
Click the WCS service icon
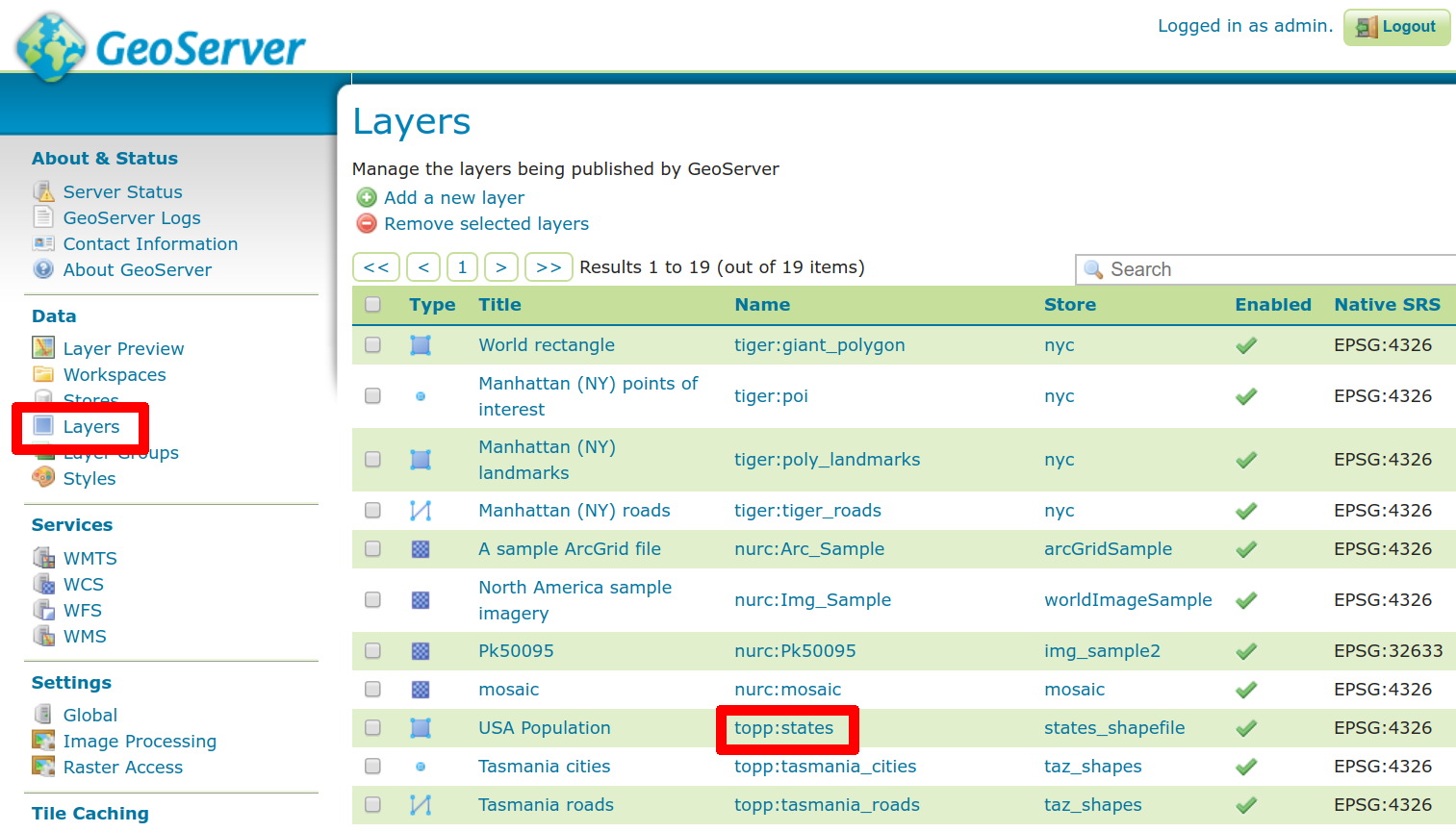click(43, 584)
